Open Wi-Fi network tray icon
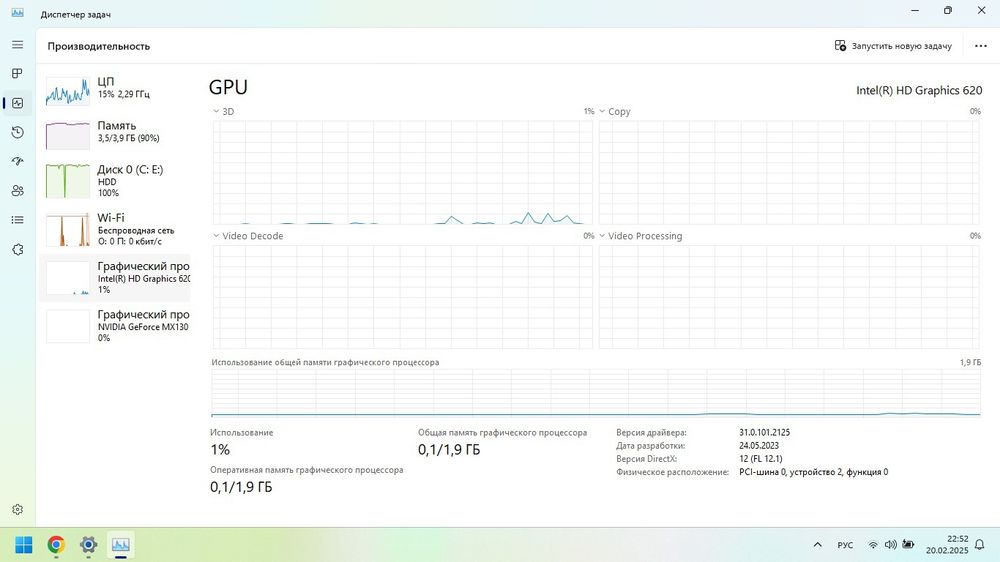Screen dimensions: 1000x562 coord(873,545)
